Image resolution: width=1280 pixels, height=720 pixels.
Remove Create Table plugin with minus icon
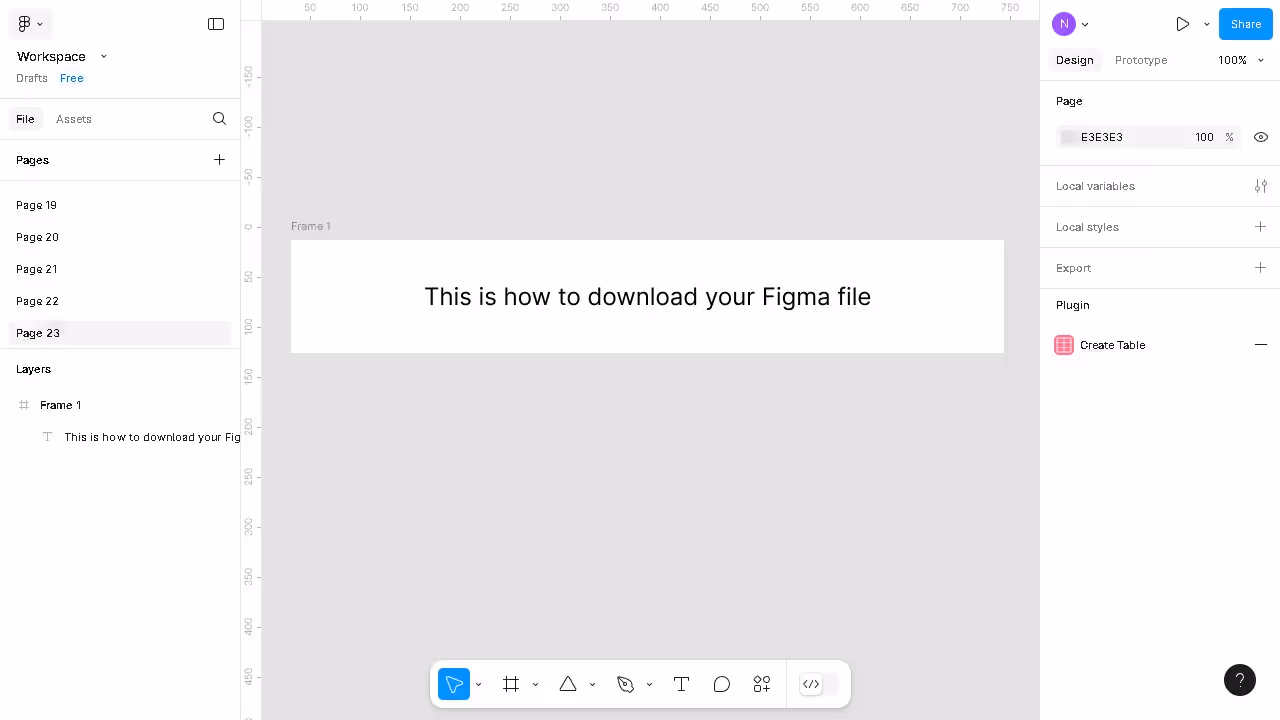click(x=1261, y=345)
